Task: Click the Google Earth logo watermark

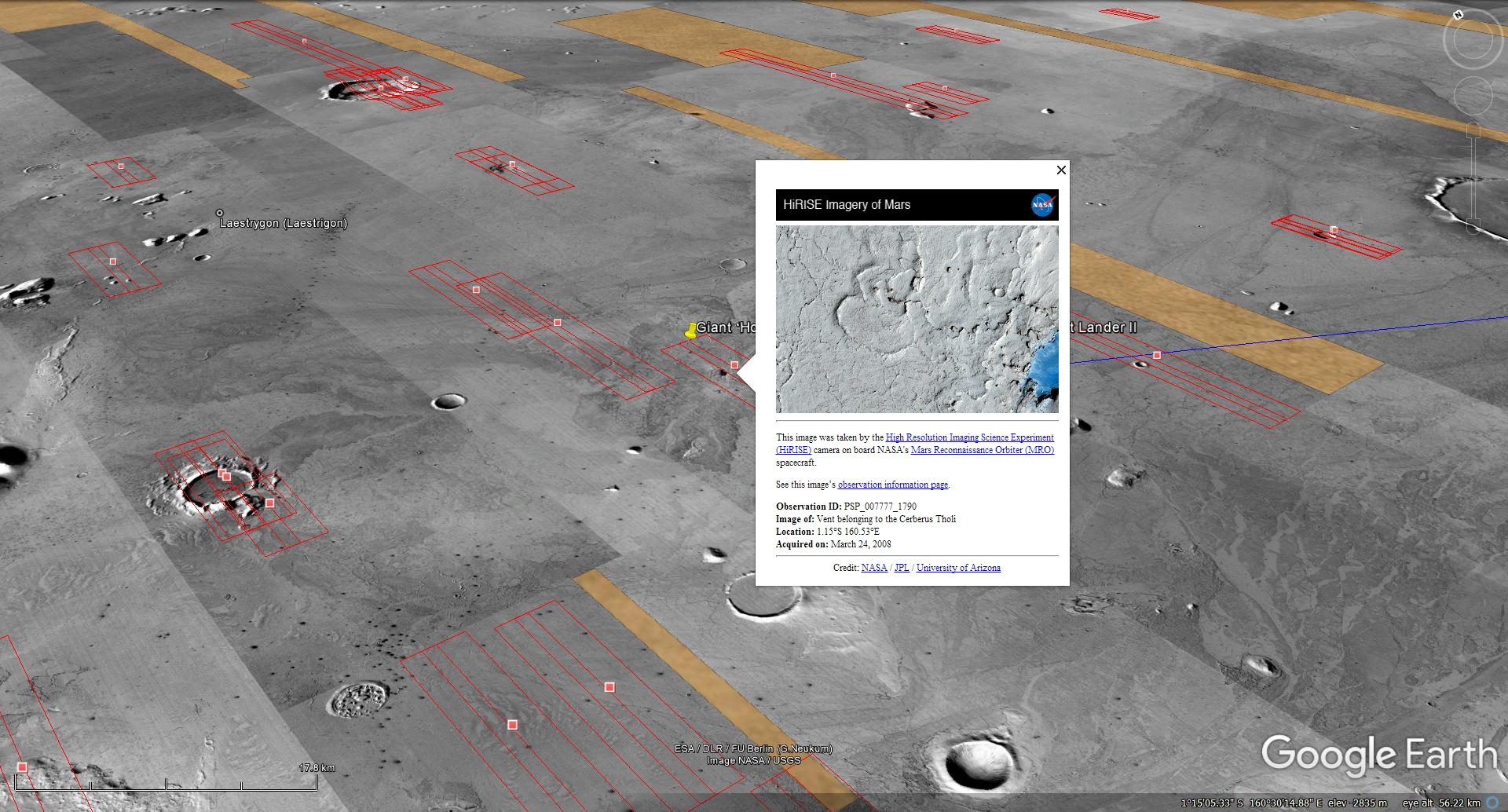Action: [x=1379, y=755]
